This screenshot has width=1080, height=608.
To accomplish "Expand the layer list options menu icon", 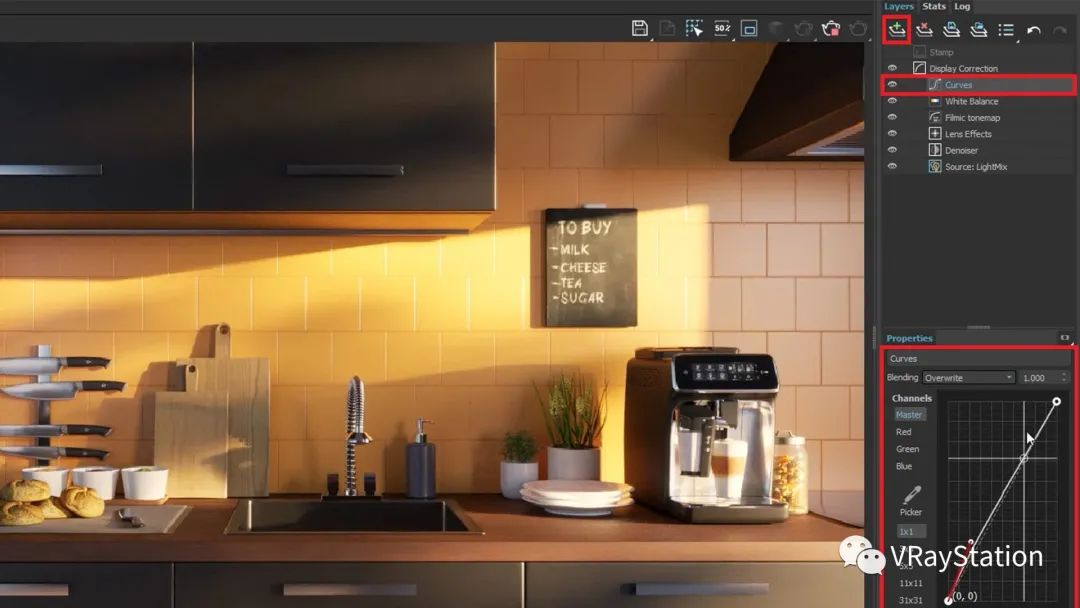I will [x=1007, y=30].
